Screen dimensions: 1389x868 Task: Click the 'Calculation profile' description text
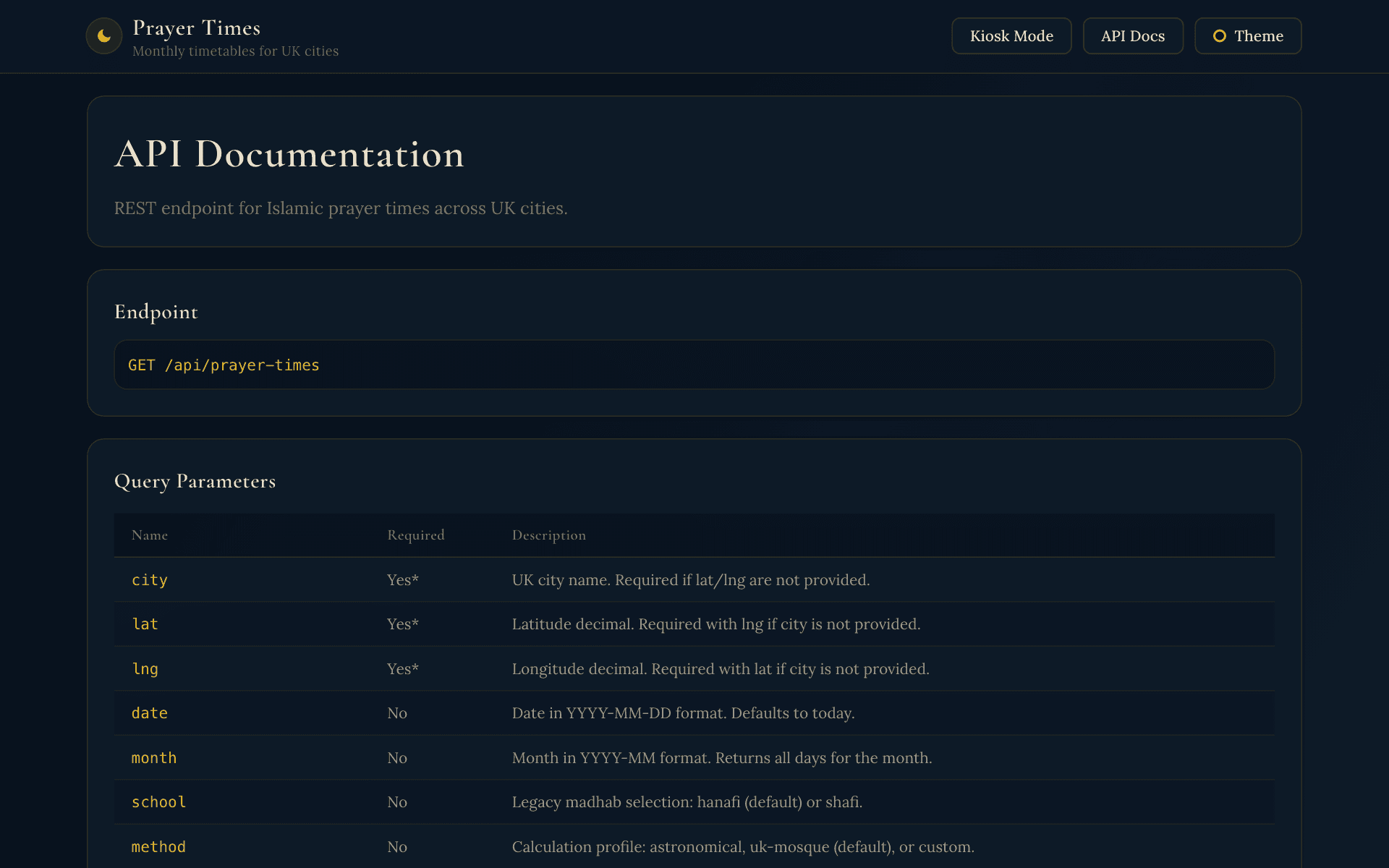[743, 847]
